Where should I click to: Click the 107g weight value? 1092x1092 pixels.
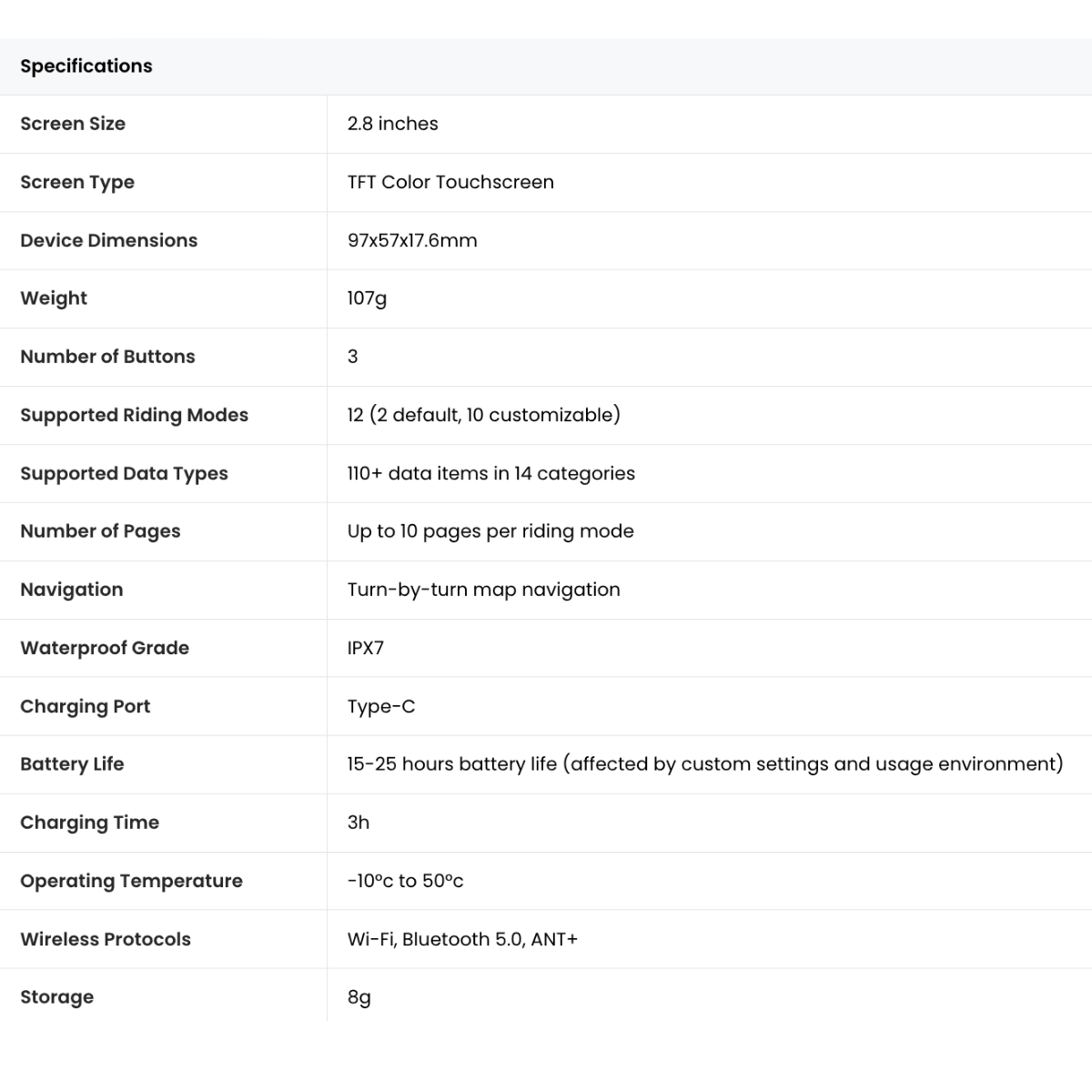coord(367,298)
